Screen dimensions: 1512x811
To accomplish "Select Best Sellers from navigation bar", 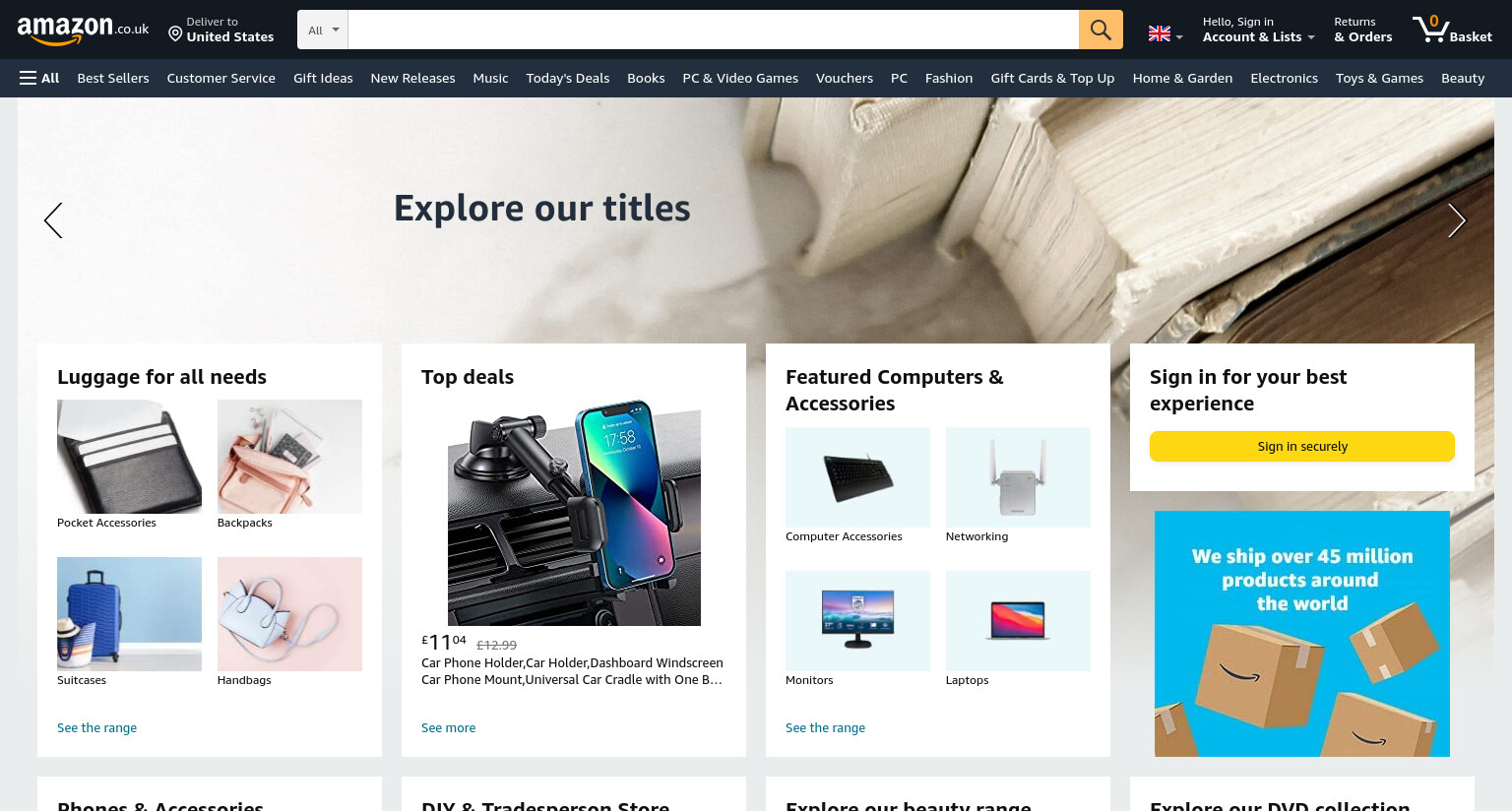I will 113,78.
